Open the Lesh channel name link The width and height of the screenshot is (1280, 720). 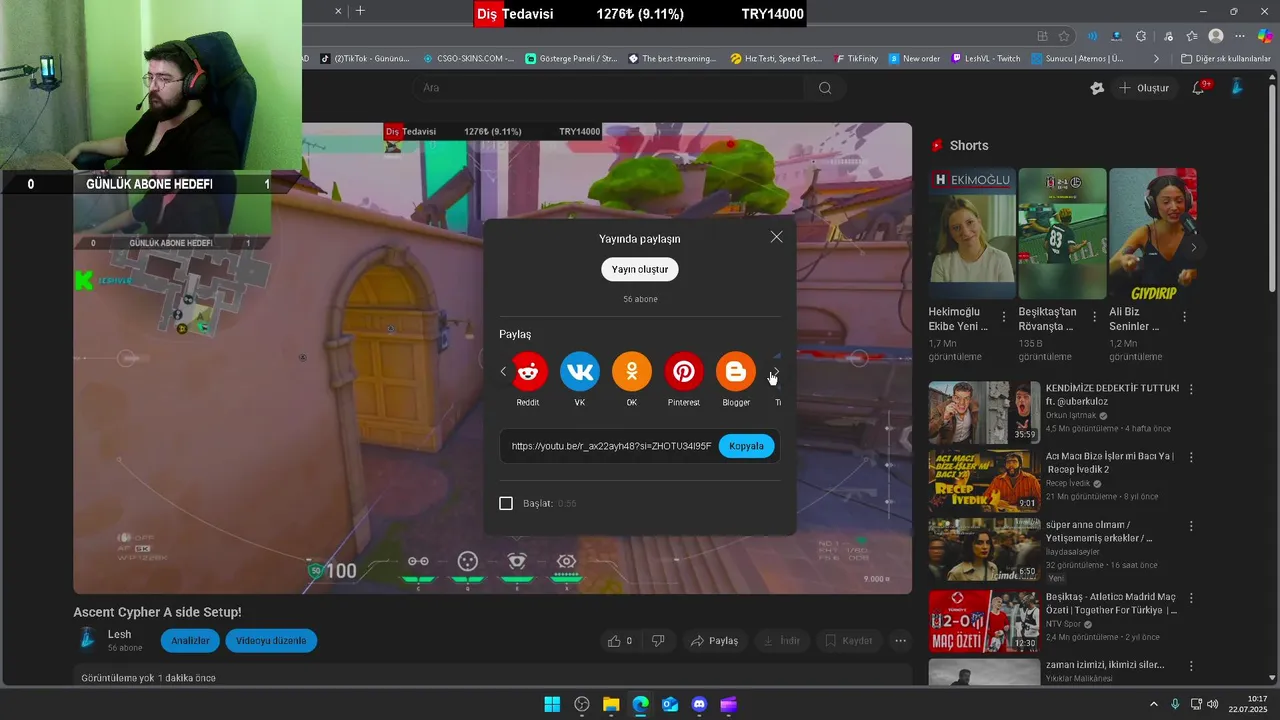coord(119,634)
